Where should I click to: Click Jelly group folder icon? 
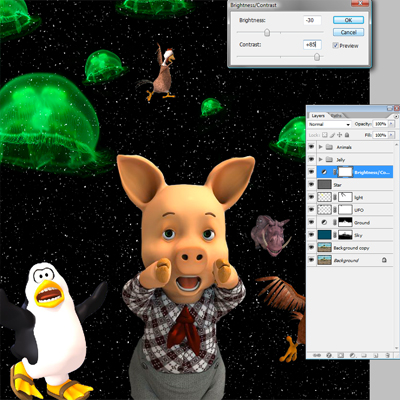(x=329, y=160)
